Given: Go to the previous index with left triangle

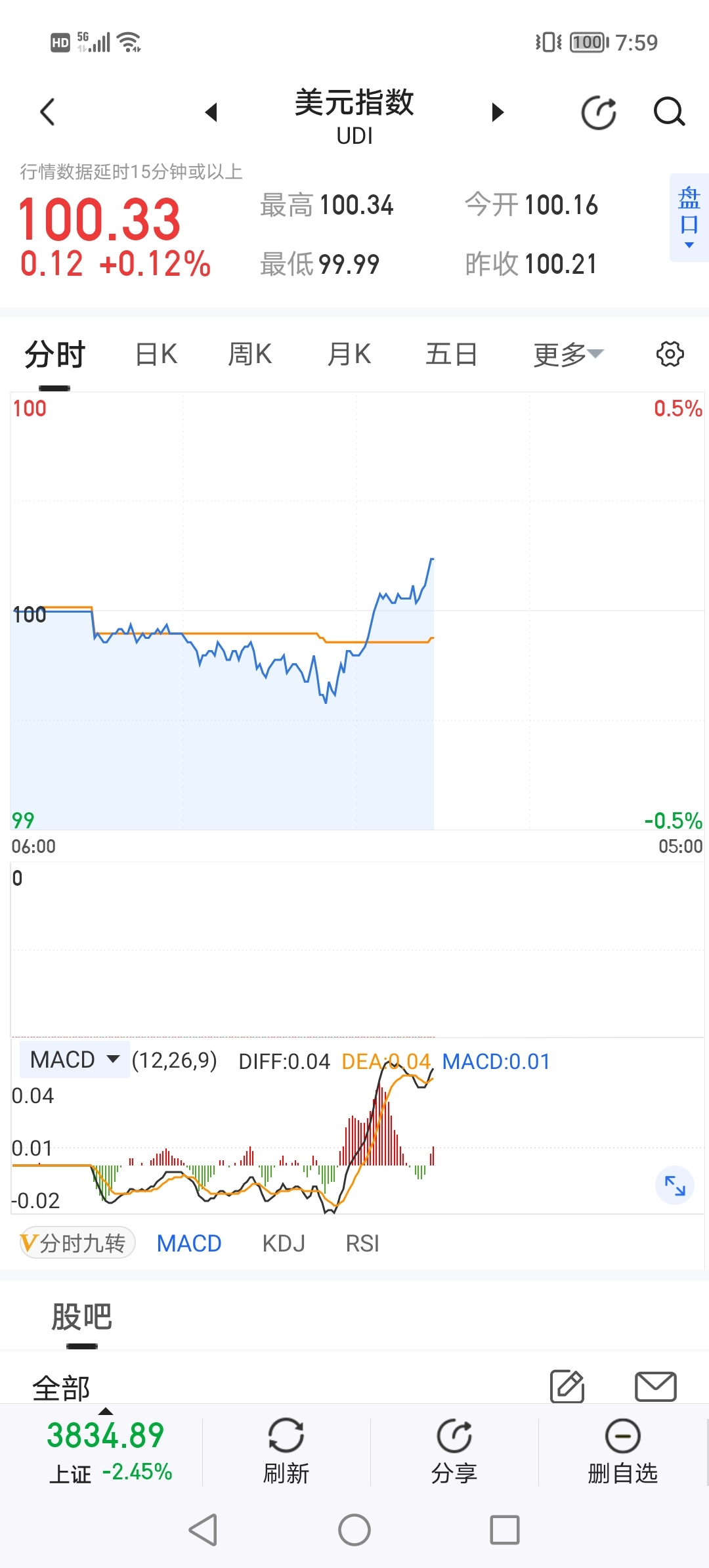Looking at the screenshot, I should click(211, 112).
